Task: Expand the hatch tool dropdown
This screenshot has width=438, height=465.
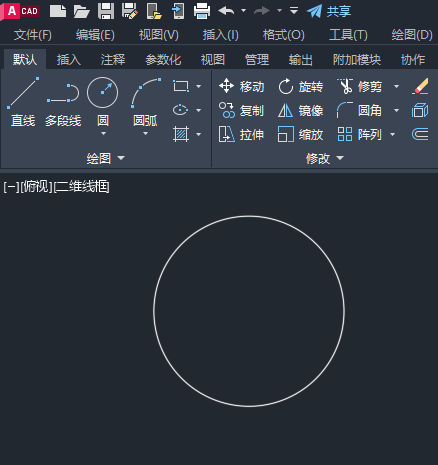Action: (x=199, y=134)
